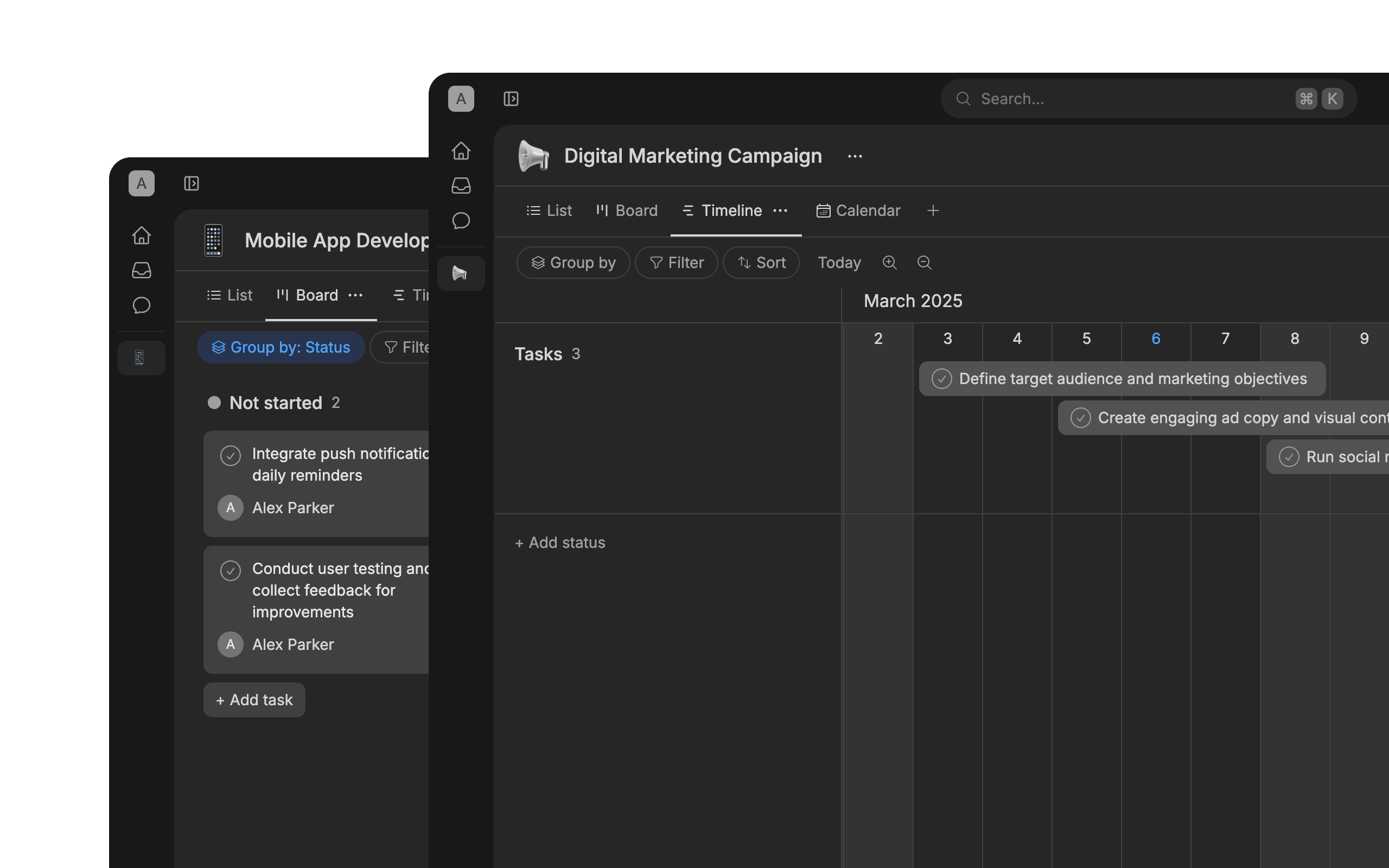Add a new view with plus icon
Screen dimensions: 1389x868
pyautogui.click(x=933, y=210)
